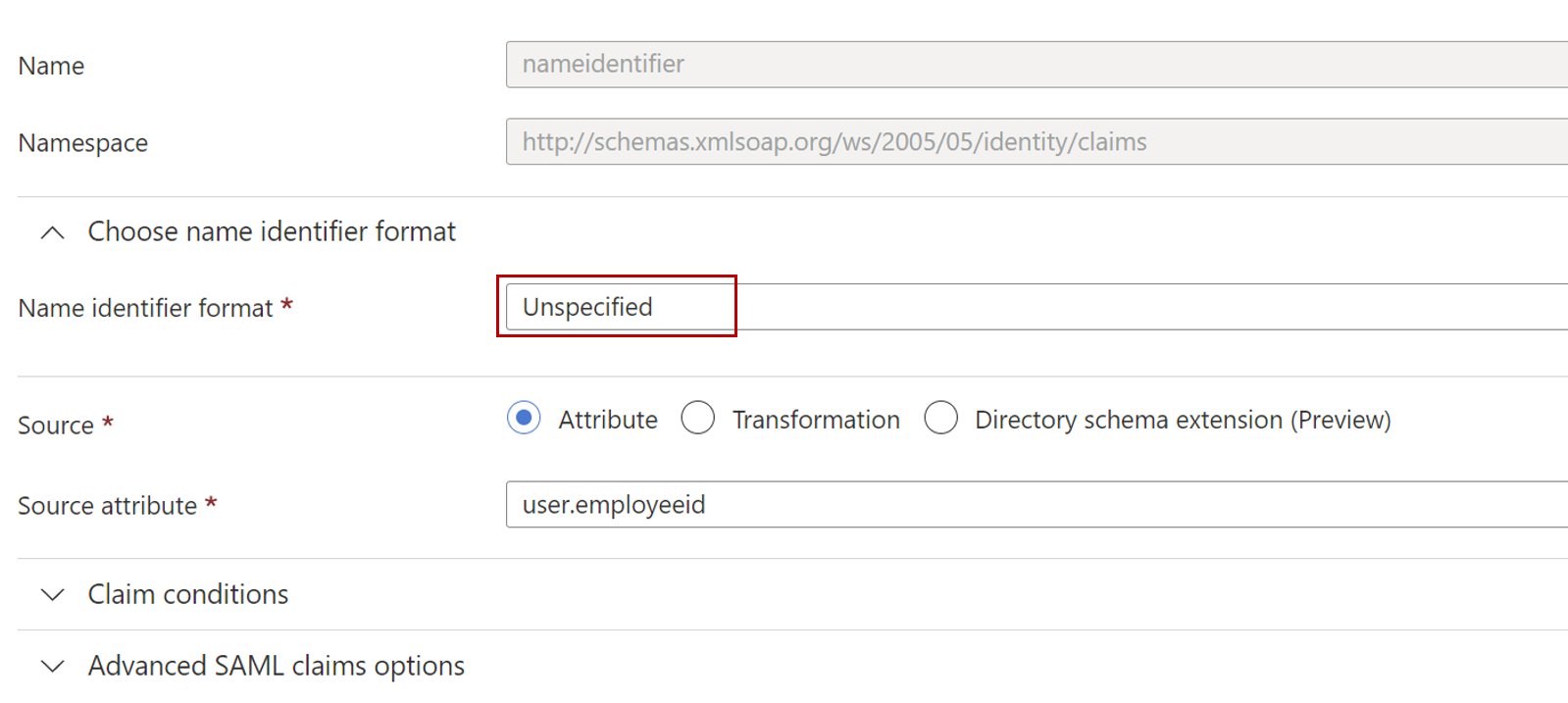The width and height of the screenshot is (1568, 703).
Task: Click the highlighted Unspecified box
Action: tap(616, 306)
